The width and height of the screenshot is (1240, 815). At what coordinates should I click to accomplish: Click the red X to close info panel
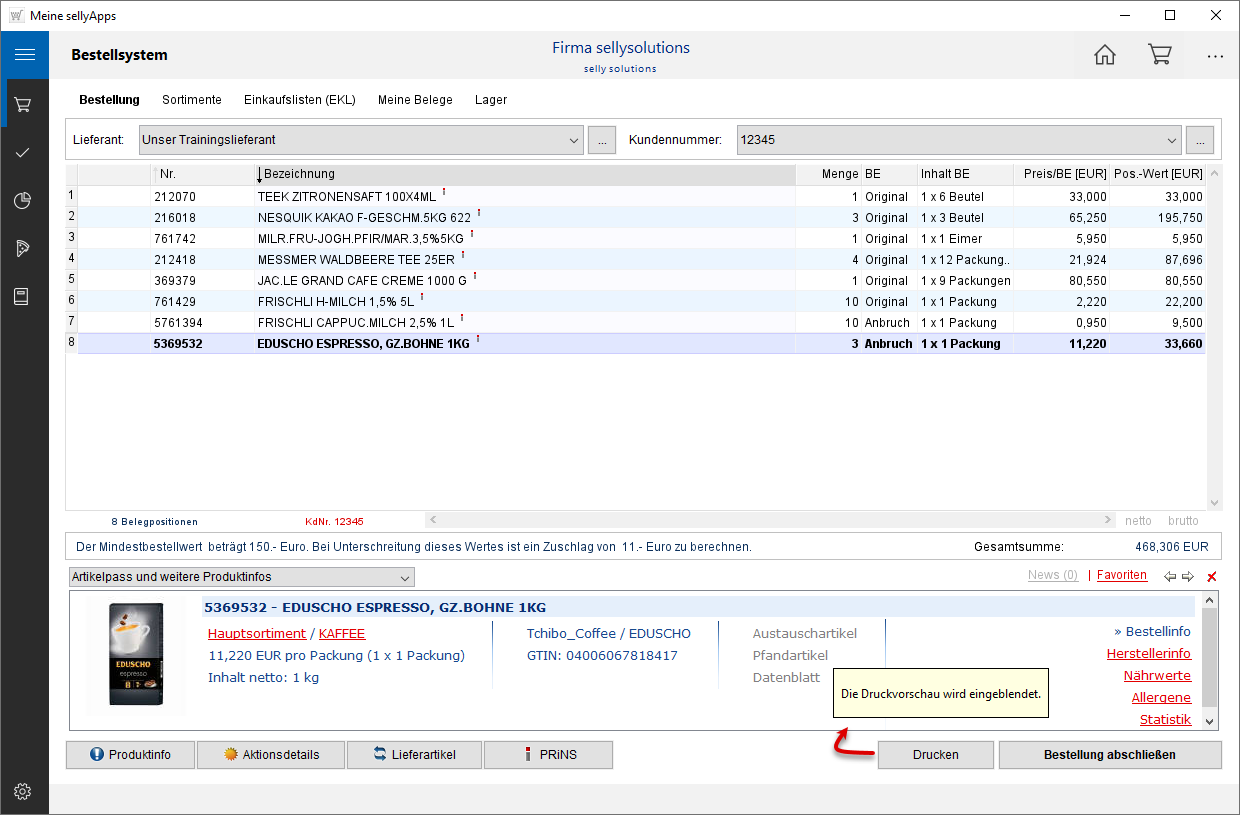tap(1212, 577)
